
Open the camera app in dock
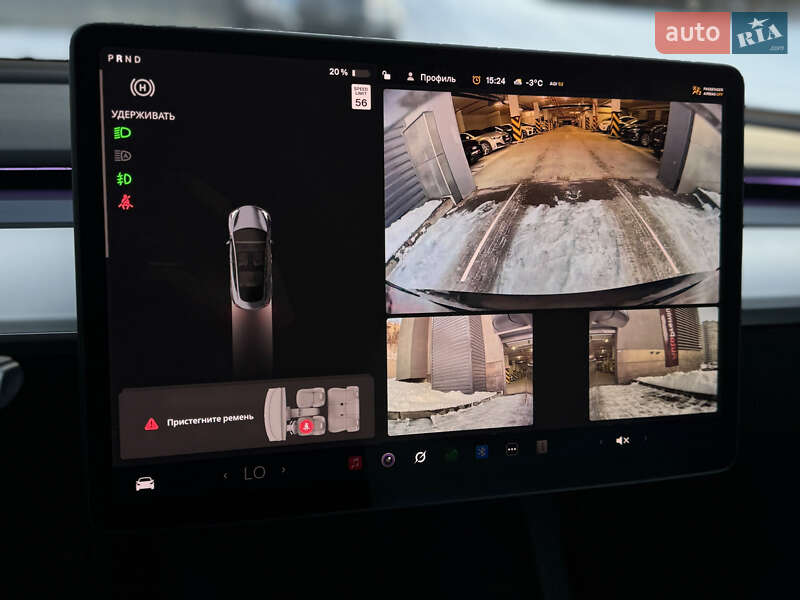click(x=388, y=459)
